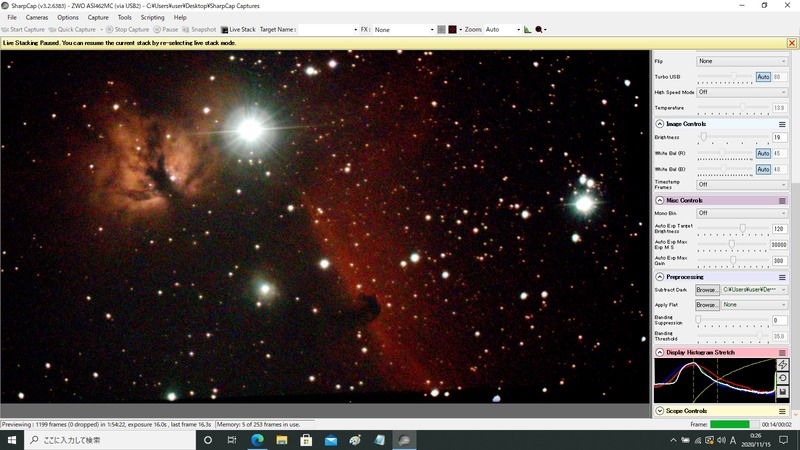Click the Banding Suppression value field
The height and width of the screenshot is (450, 800).
[x=779, y=320]
